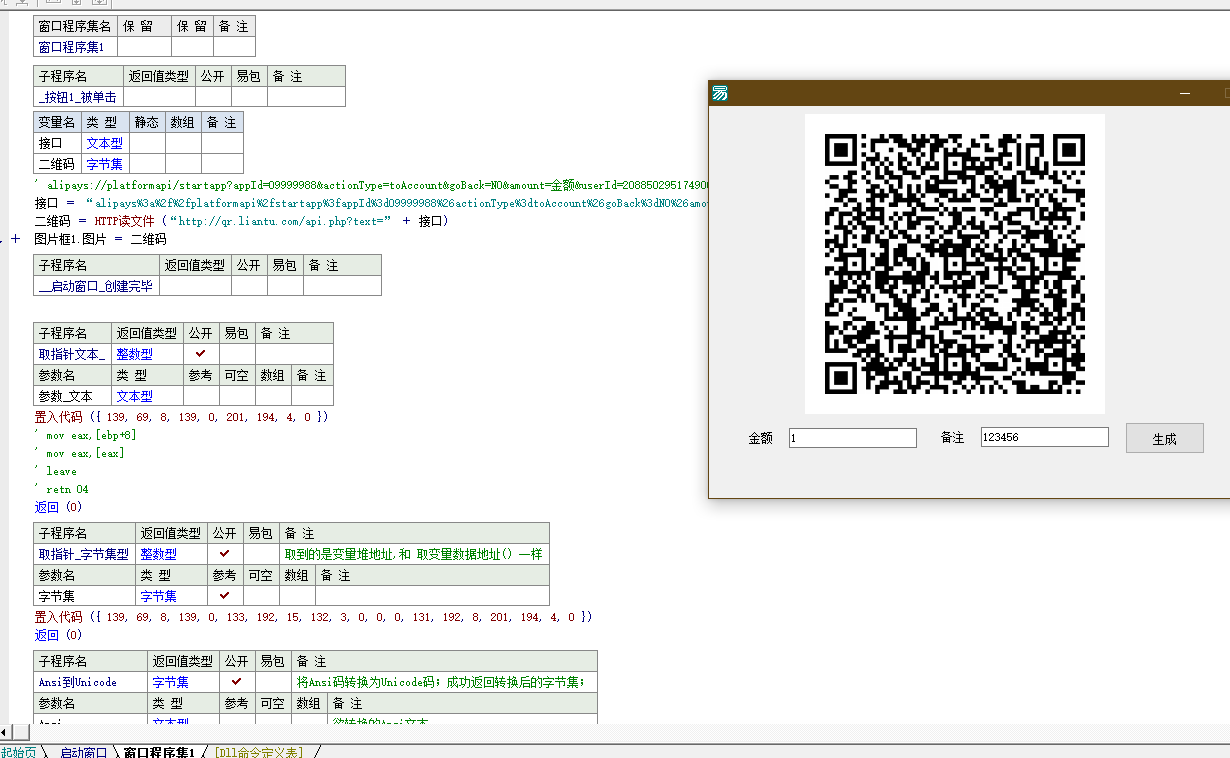Click 返回 (0) above Ansi到Unicode table
Image resolution: width=1230 pixels, height=758 pixels.
tap(58, 635)
